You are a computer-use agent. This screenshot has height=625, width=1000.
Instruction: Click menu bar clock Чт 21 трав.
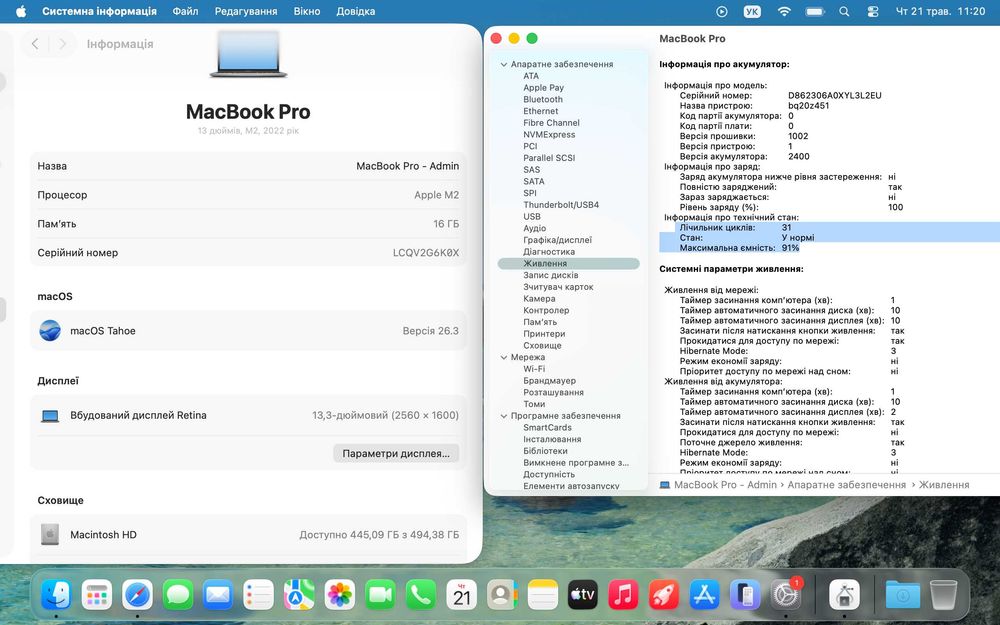point(941,11)
